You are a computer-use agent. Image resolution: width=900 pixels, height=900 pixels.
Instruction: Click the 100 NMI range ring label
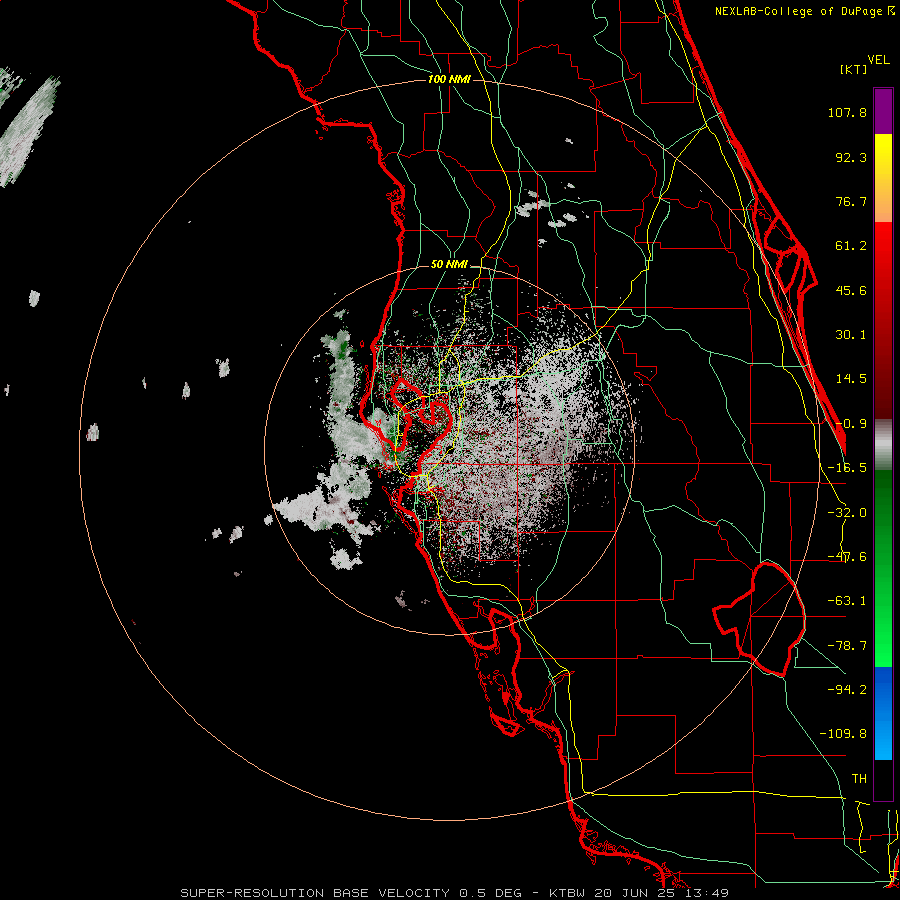pos(449,79)
